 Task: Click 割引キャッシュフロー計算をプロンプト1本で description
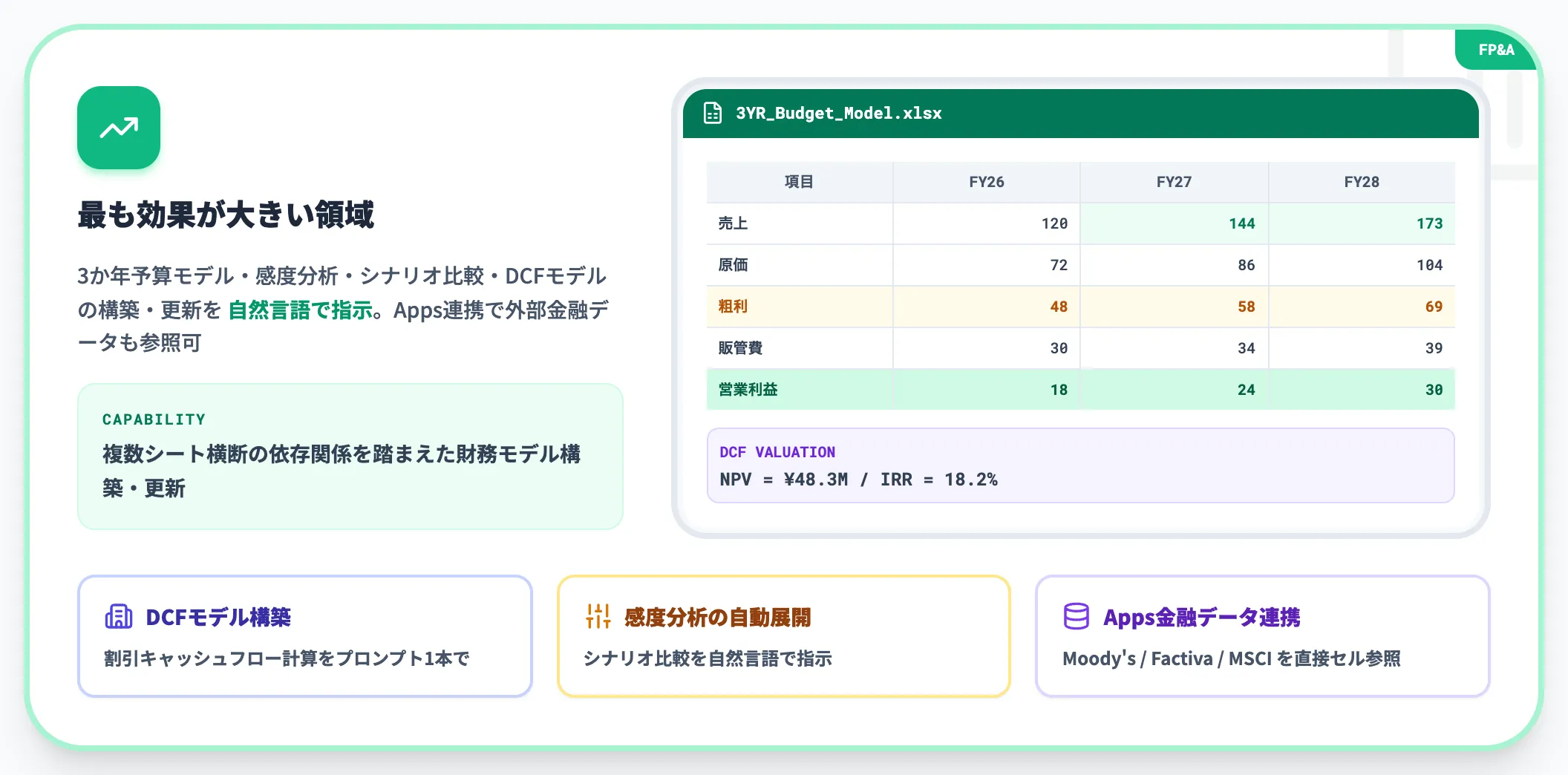tap(287, 658)
